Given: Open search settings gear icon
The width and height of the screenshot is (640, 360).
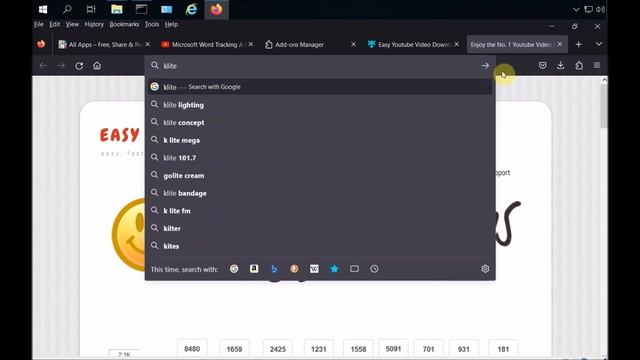Looking at the screenshot, I should (485, 269).
